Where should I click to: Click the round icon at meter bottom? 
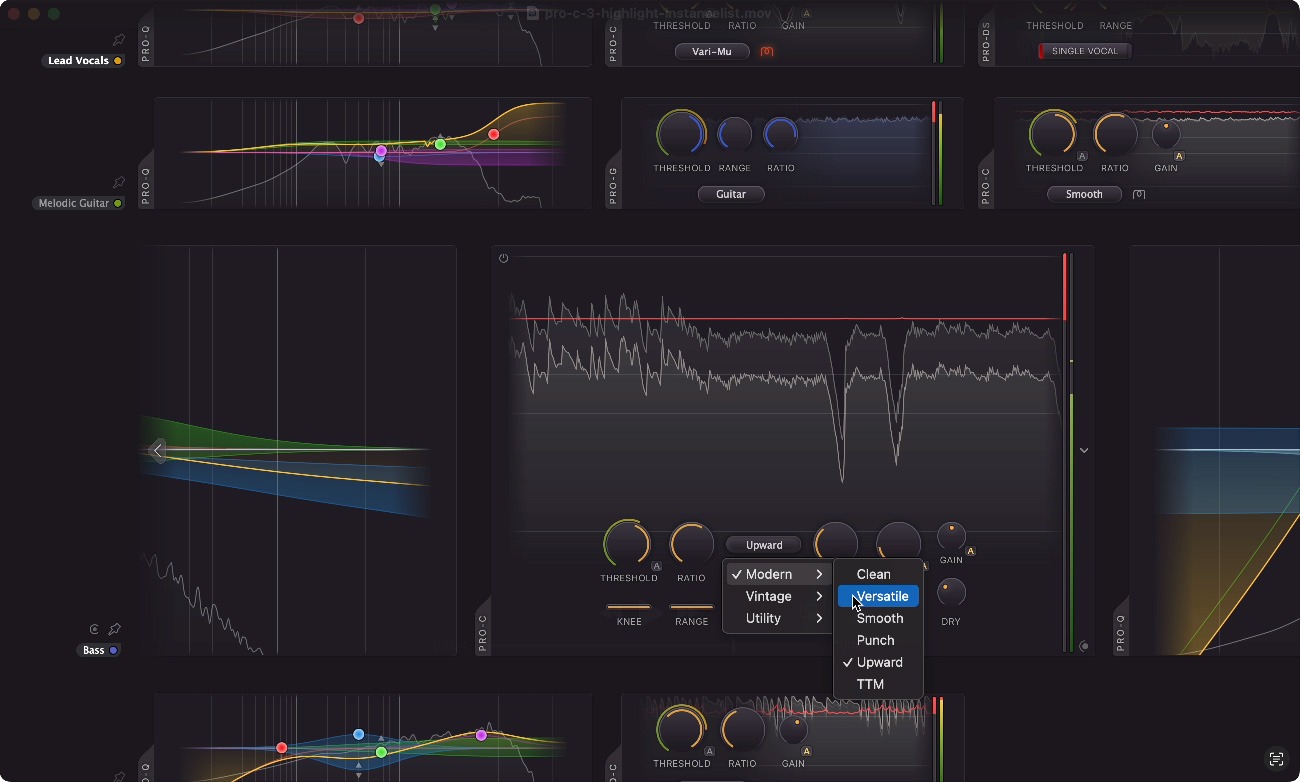coord(1084,646)
